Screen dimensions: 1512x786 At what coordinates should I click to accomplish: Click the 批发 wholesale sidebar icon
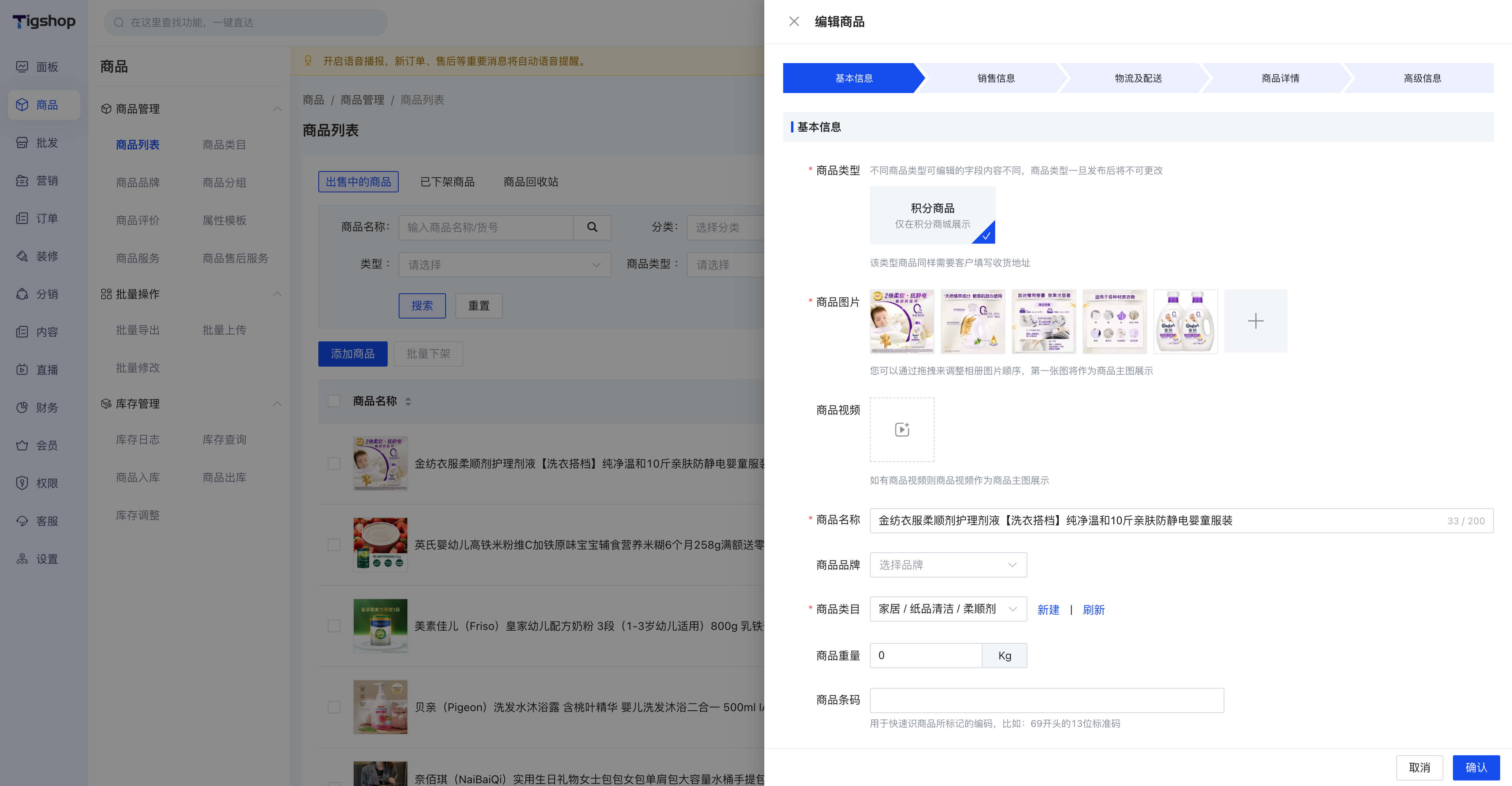click(x=22, y=143)
